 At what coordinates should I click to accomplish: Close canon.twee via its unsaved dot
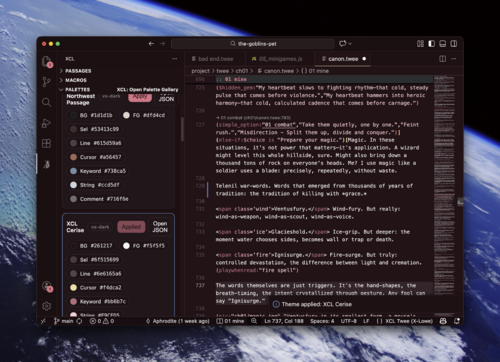click(x=364, y=59)
